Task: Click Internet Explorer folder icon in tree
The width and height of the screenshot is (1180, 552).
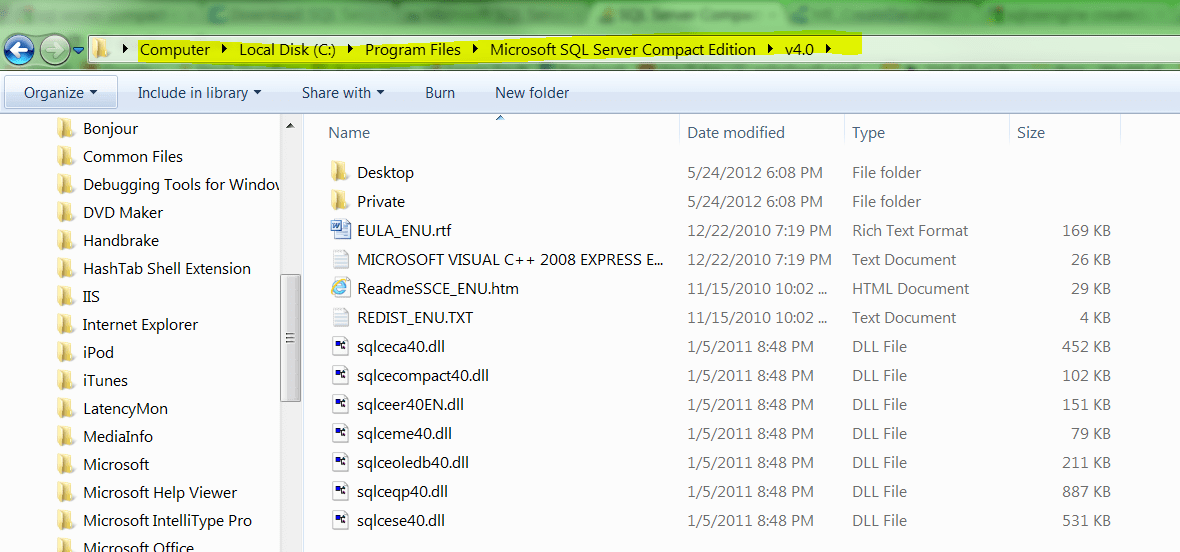Action: click(66, 324)
